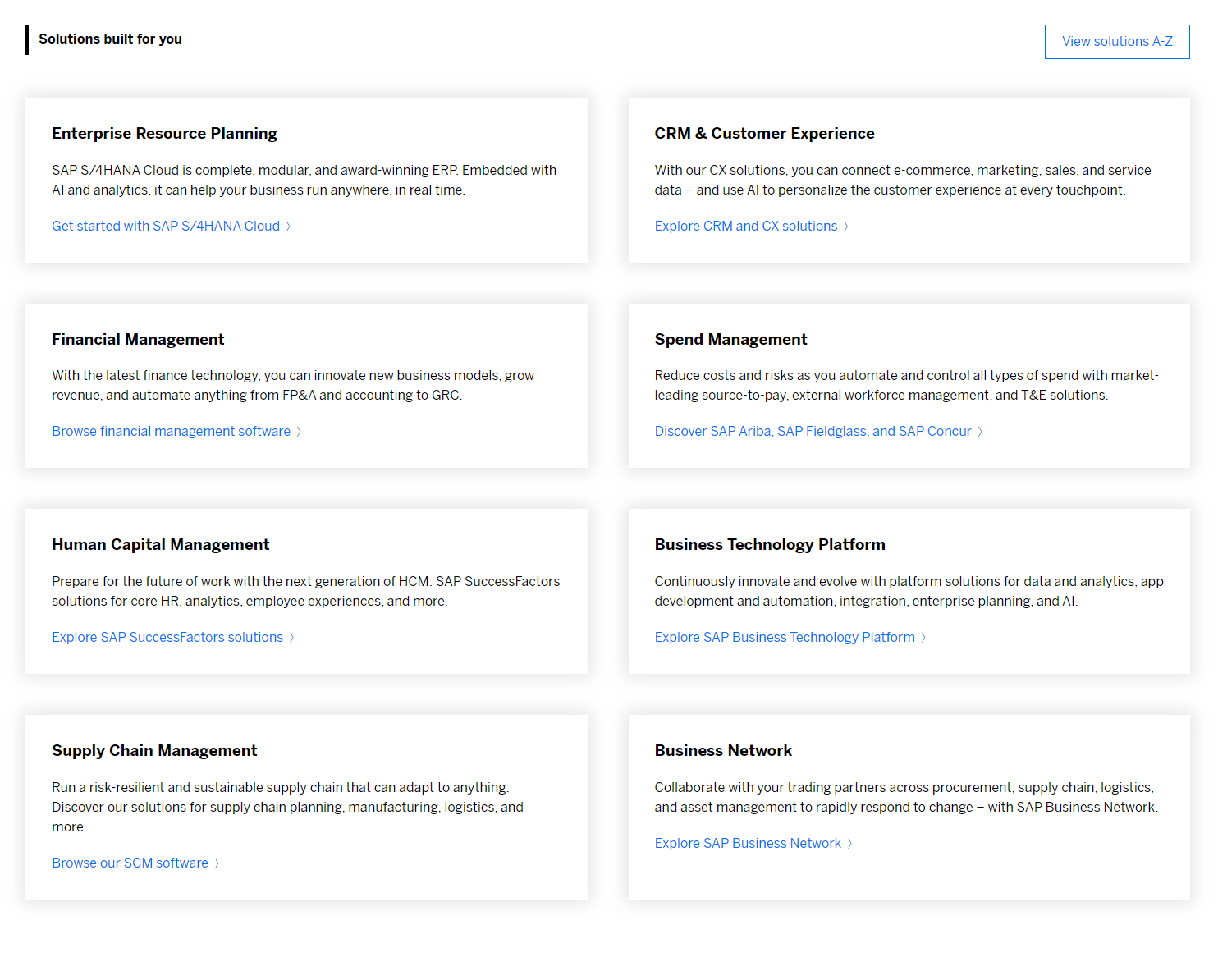Click the SAP S/4HANA Cloud description paragraph
1218x980 pixels.
point(304,180)
